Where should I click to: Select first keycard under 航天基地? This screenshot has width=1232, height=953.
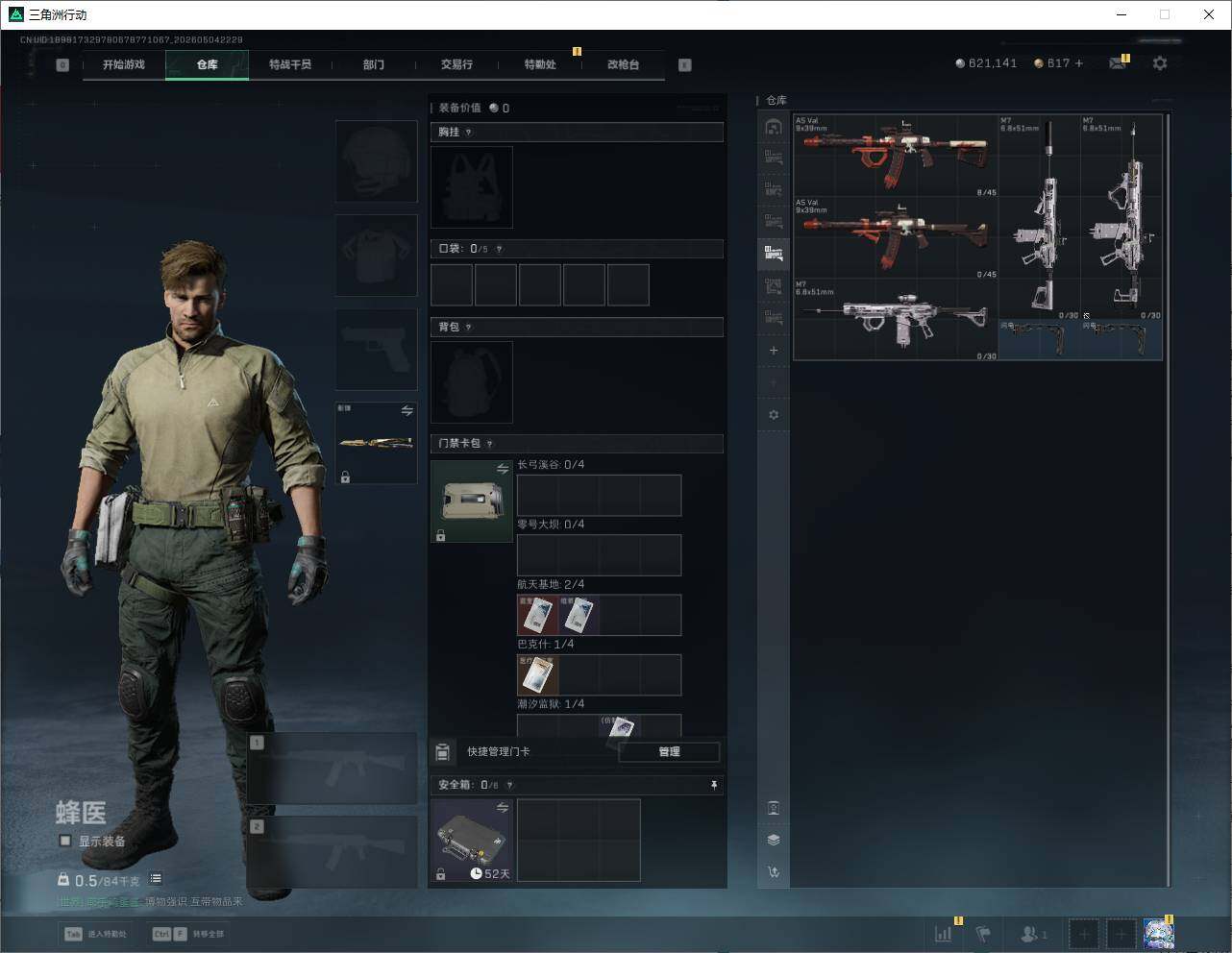coord(537,615)
